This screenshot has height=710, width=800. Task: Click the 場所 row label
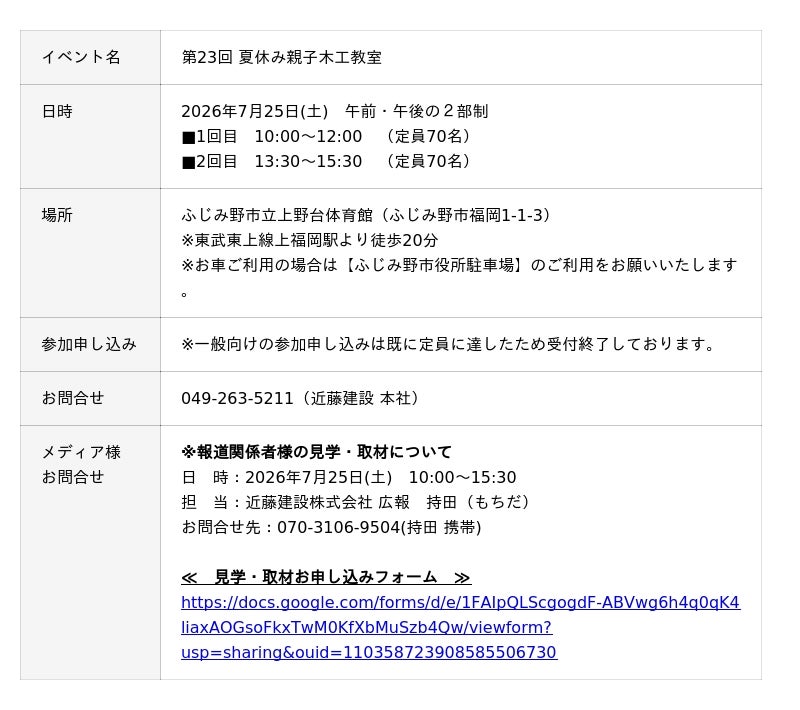tap(57, 215)
